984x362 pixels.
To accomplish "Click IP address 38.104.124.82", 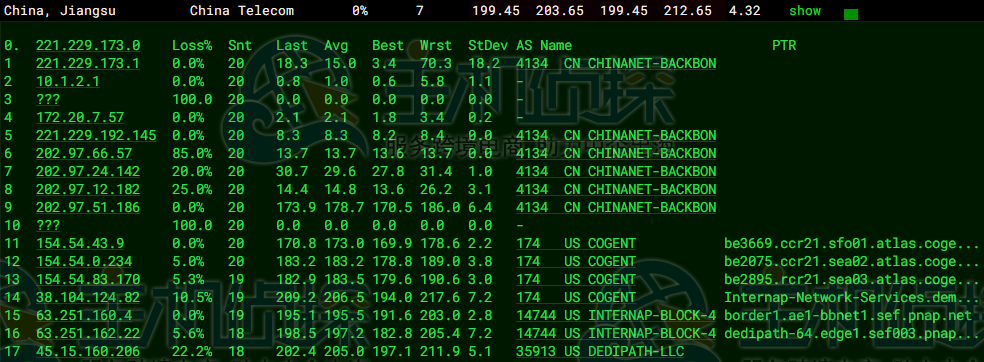I will [x=88, y=297].
